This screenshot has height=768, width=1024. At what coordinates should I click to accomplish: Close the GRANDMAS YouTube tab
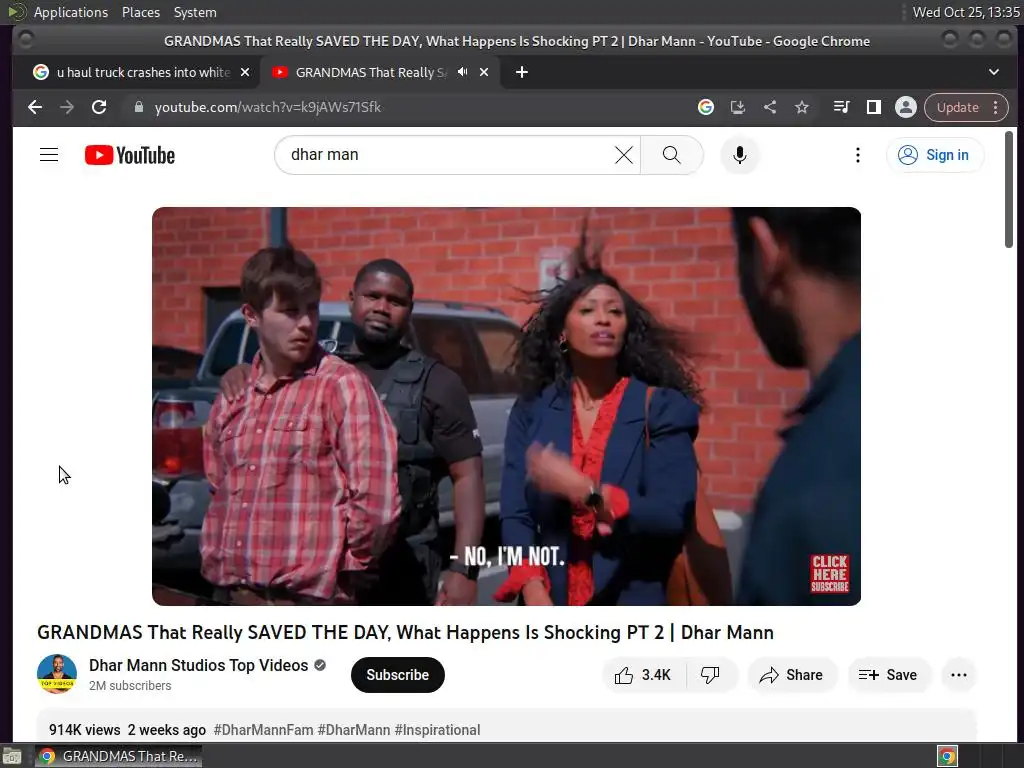coord(484,72)
